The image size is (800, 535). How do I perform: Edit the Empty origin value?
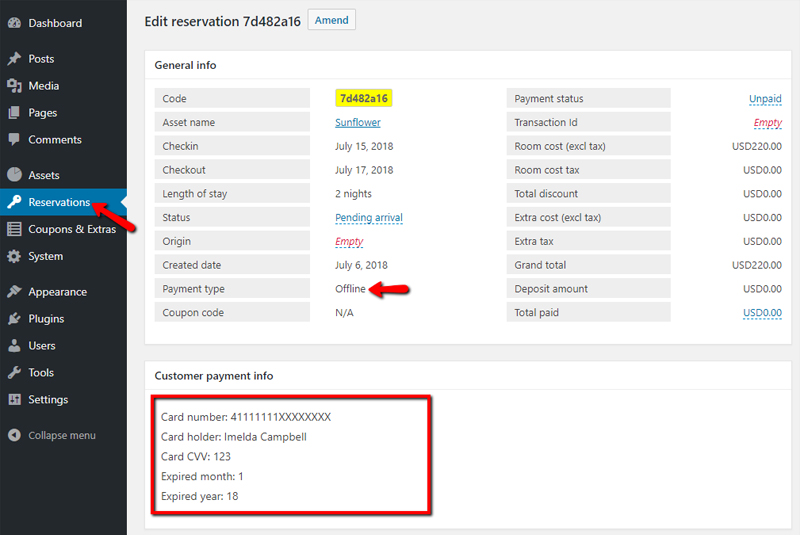pyautogui.click(x=349, y=241)
